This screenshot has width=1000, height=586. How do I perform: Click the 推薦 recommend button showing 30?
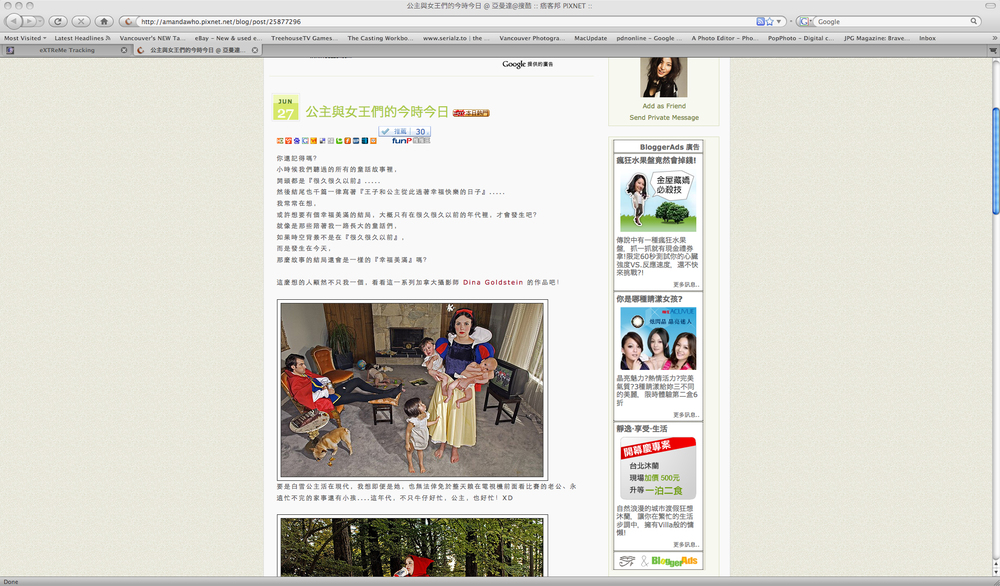405,131
